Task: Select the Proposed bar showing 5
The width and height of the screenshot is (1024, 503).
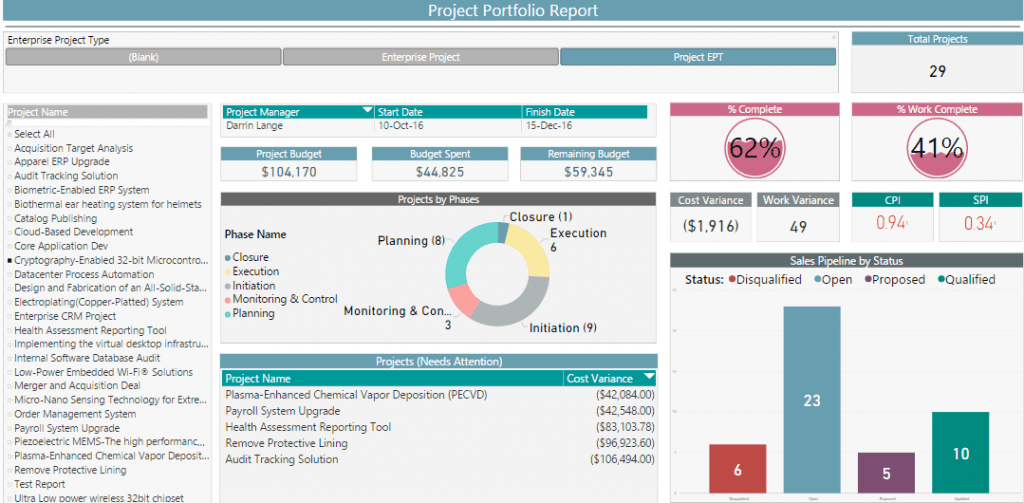Action: (886, 473)
